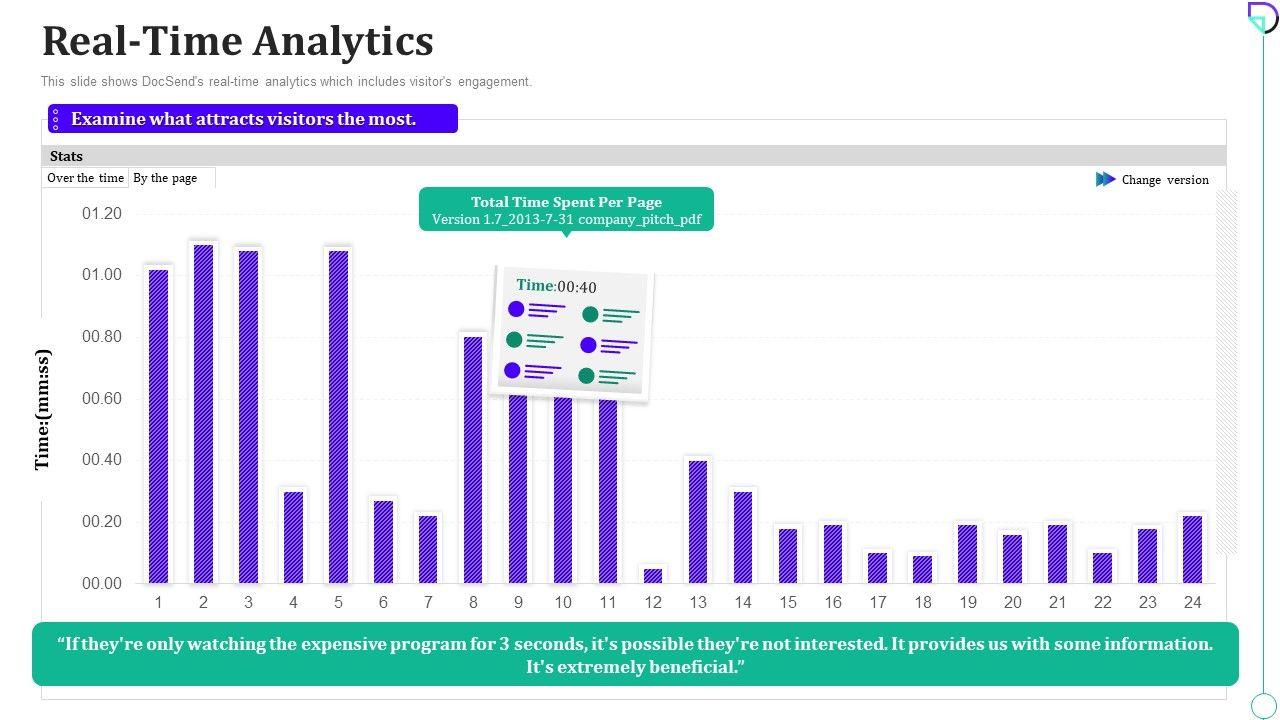Click the "Change version" link
The image size is (1280, 720).
1165,180
